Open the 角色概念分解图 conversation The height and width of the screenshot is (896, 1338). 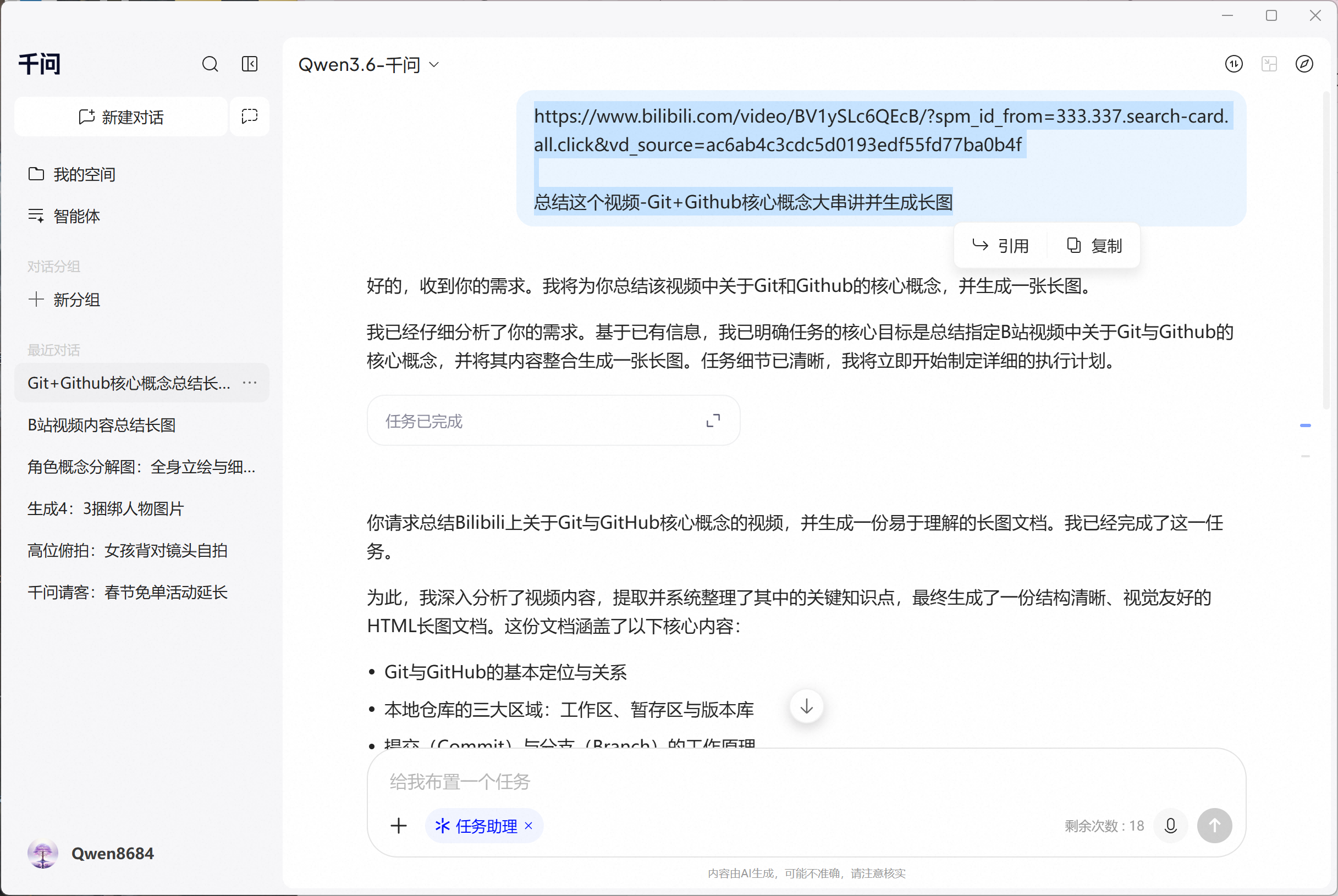142,467
